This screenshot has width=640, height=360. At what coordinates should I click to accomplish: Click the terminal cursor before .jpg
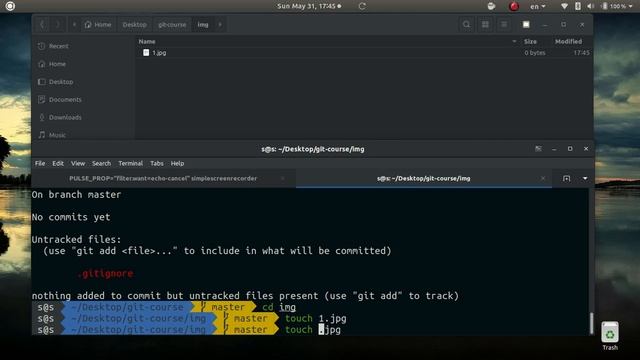coord(321,329)
